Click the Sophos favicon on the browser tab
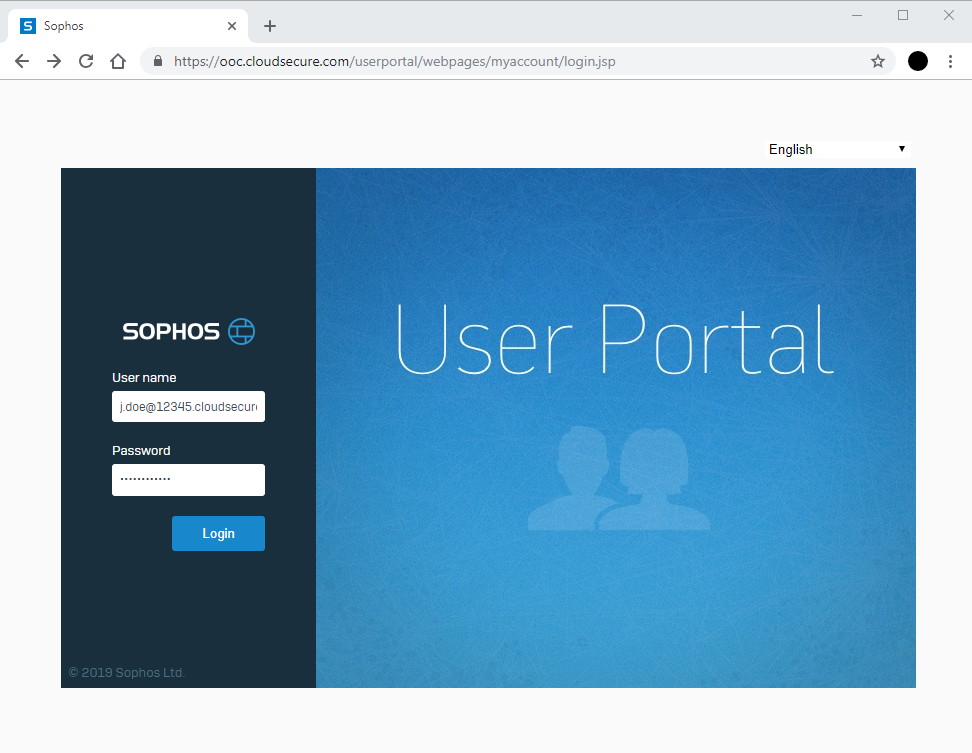The width and height of the screenshot is (972, 753). (x=27, y=25)
